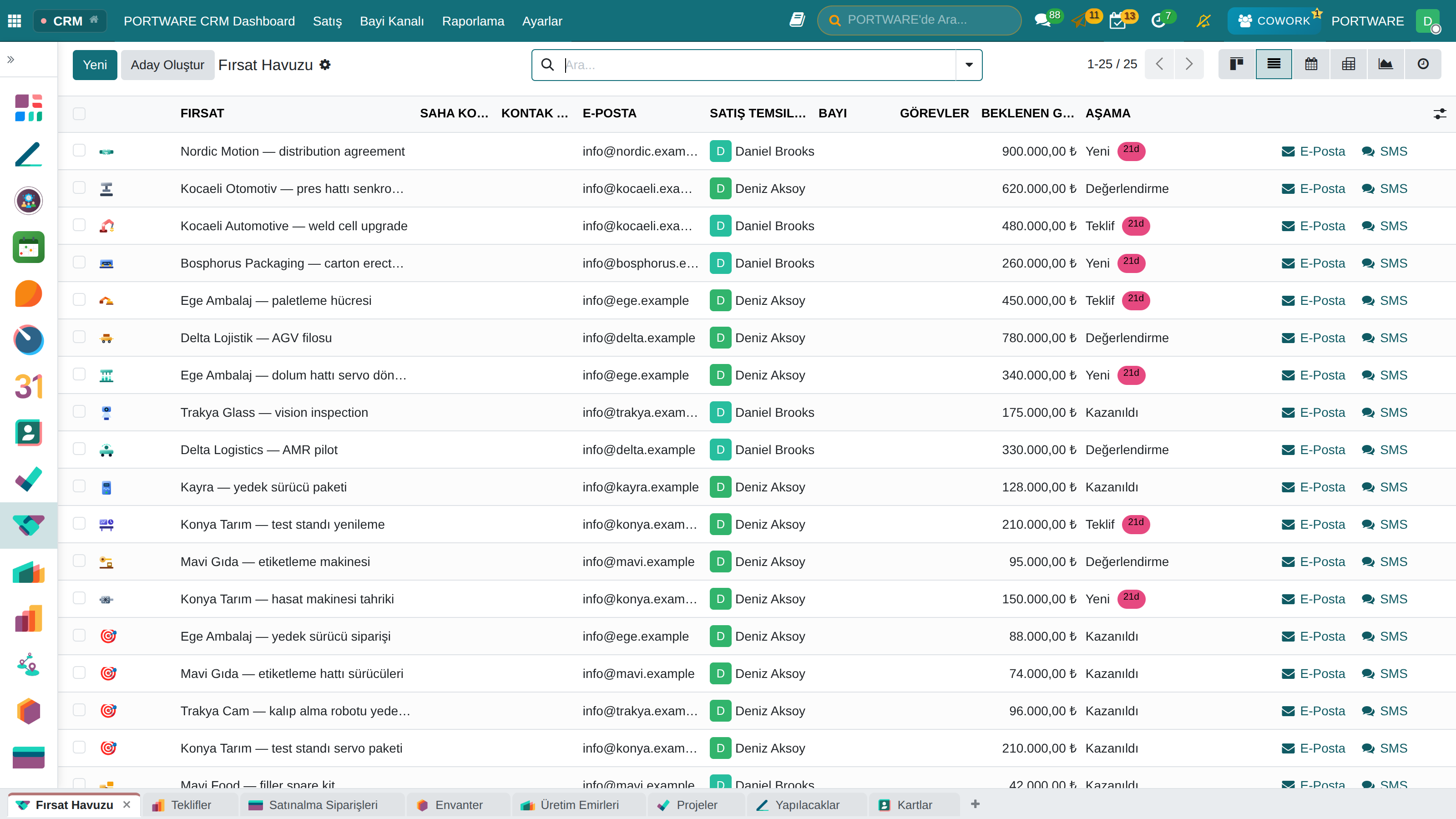Go to next page of records
The height and width of the screenshot is (819, 1456).
pos(1188,64)
